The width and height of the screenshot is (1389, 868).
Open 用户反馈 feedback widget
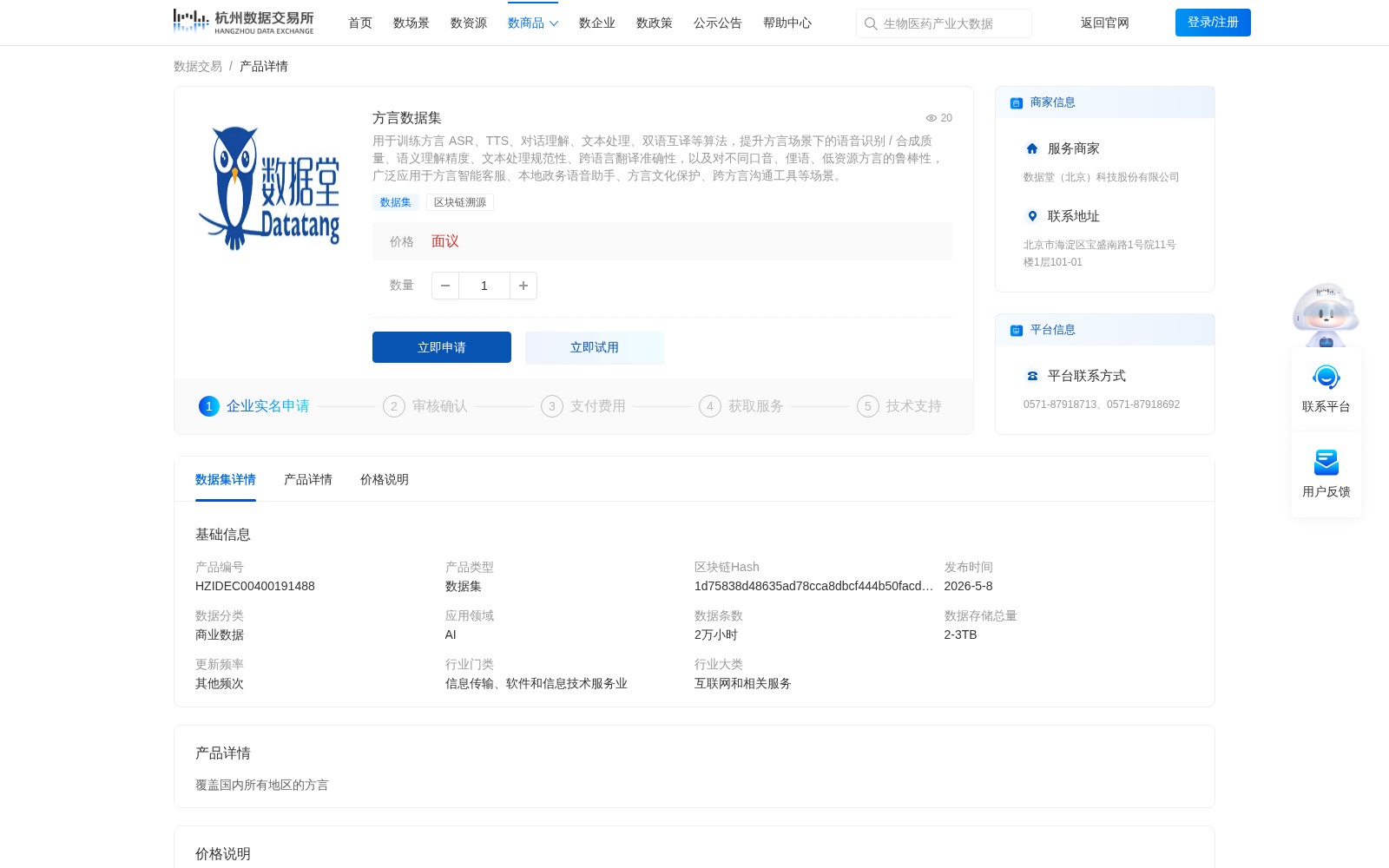click(x=1326, y=474)
